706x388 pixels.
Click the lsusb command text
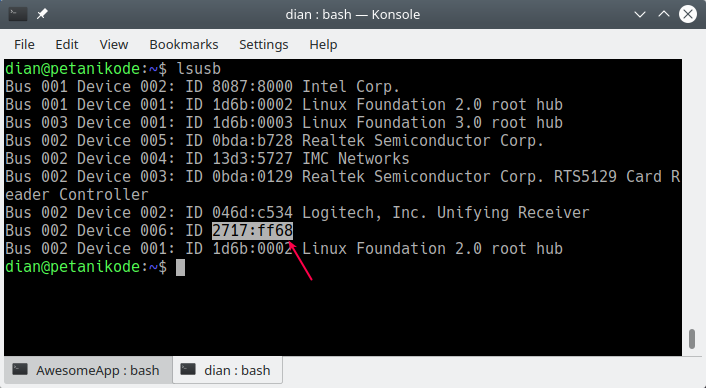[199, 68]
